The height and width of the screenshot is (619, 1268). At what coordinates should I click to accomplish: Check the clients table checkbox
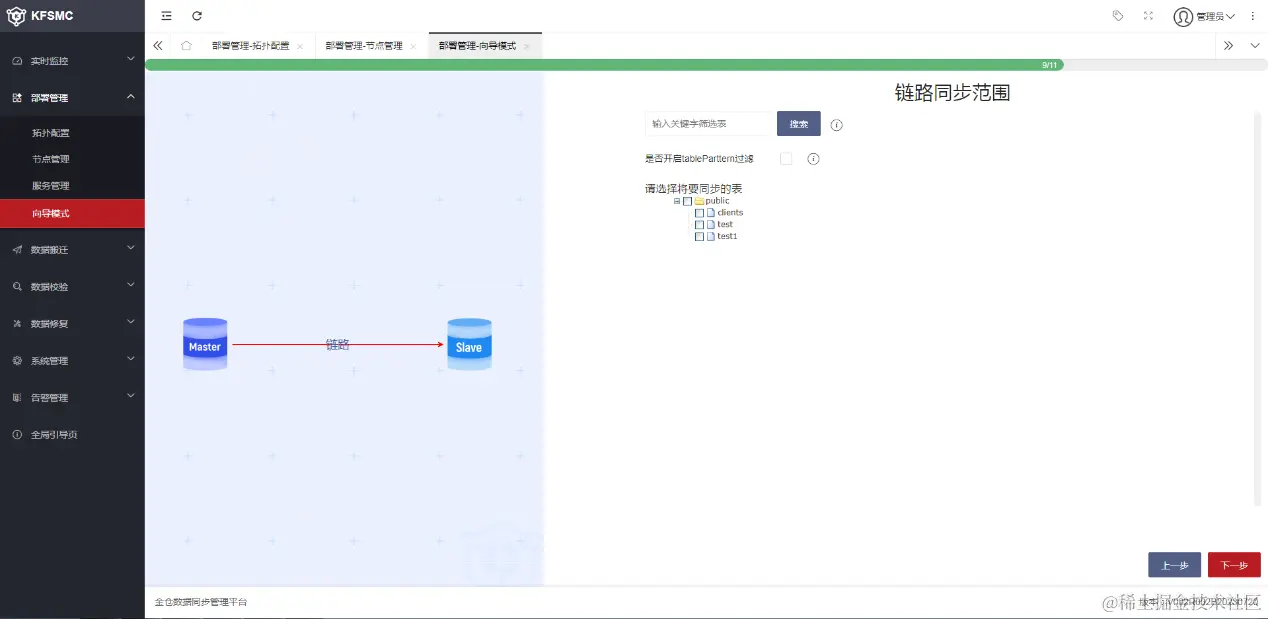(x=699, y=213)
